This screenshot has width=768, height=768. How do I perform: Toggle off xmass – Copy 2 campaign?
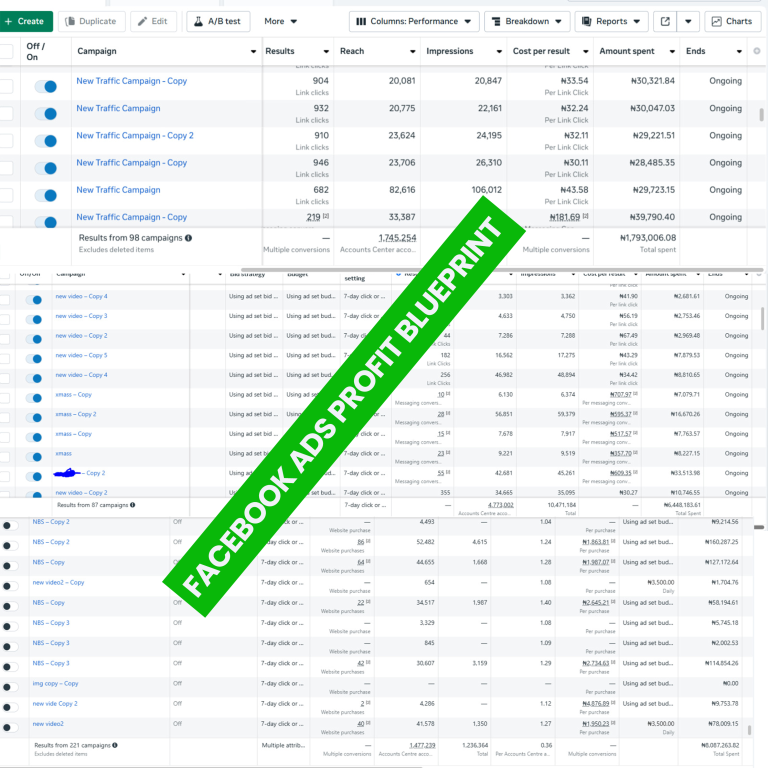[x=34, y=417]
